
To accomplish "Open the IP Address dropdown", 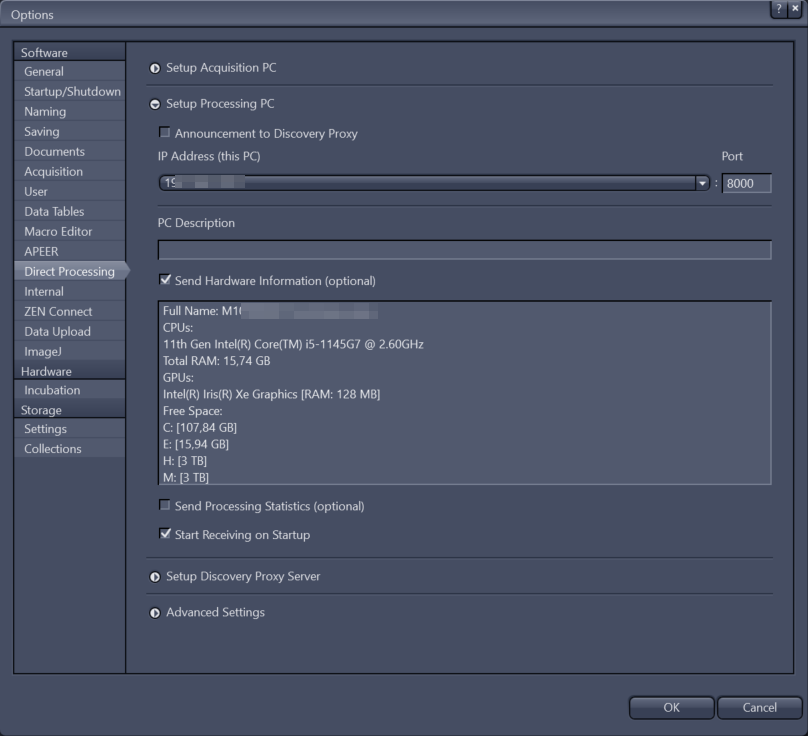I will (x=701, y=183).
